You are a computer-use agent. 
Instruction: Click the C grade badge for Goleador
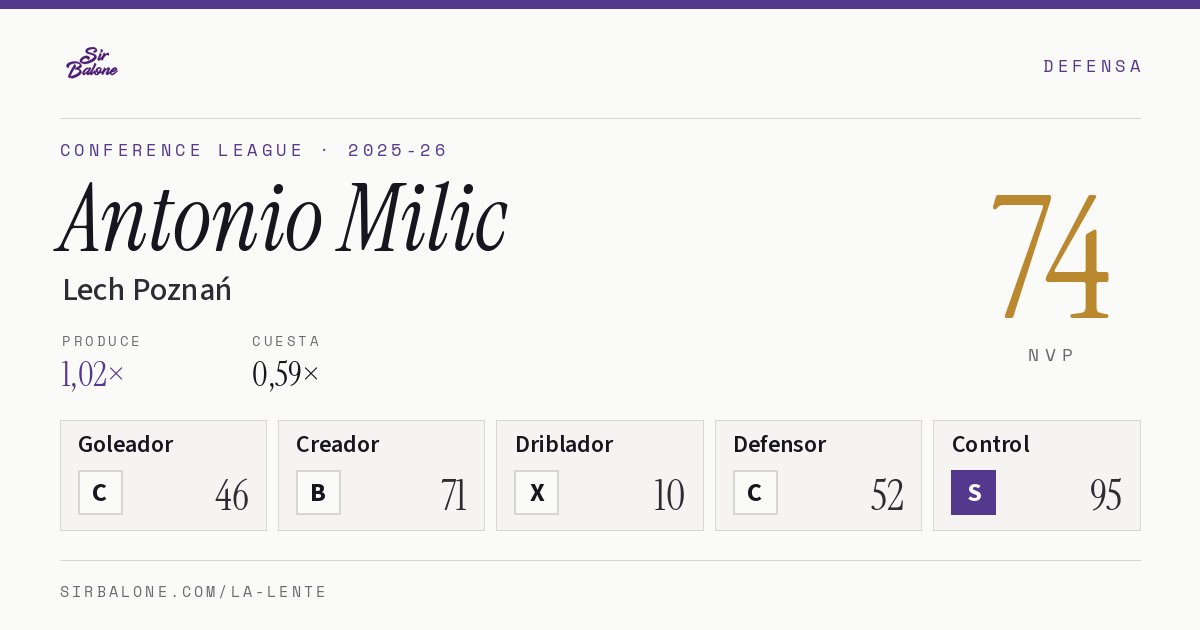tap(100, 492)
